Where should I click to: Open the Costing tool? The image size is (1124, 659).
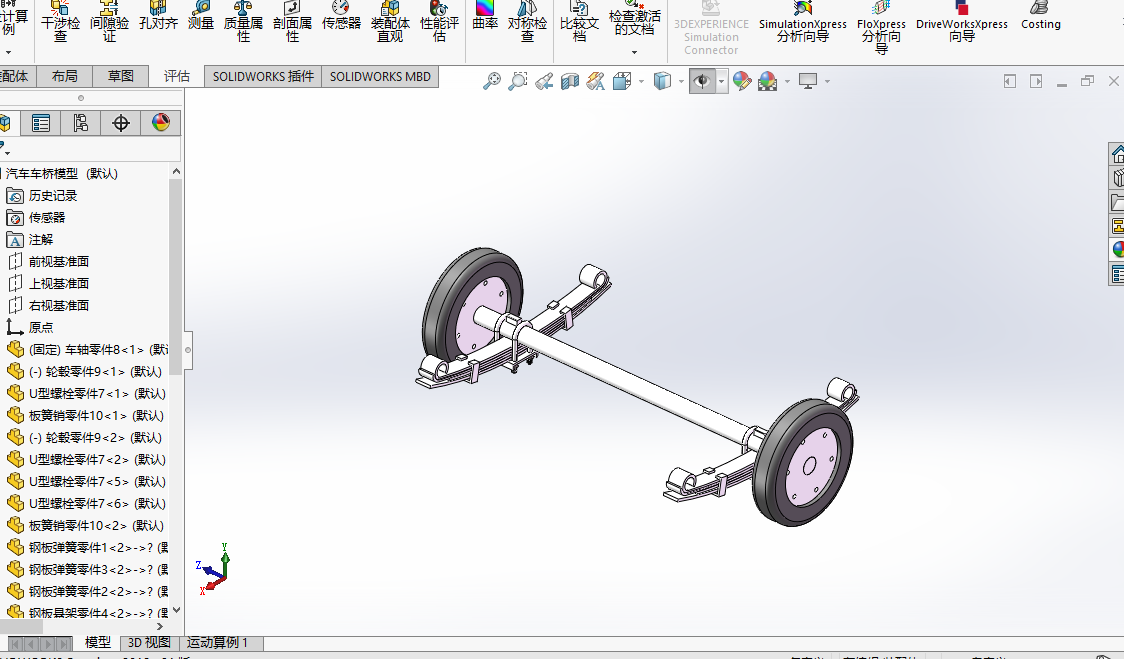[x=1041, y=16]
